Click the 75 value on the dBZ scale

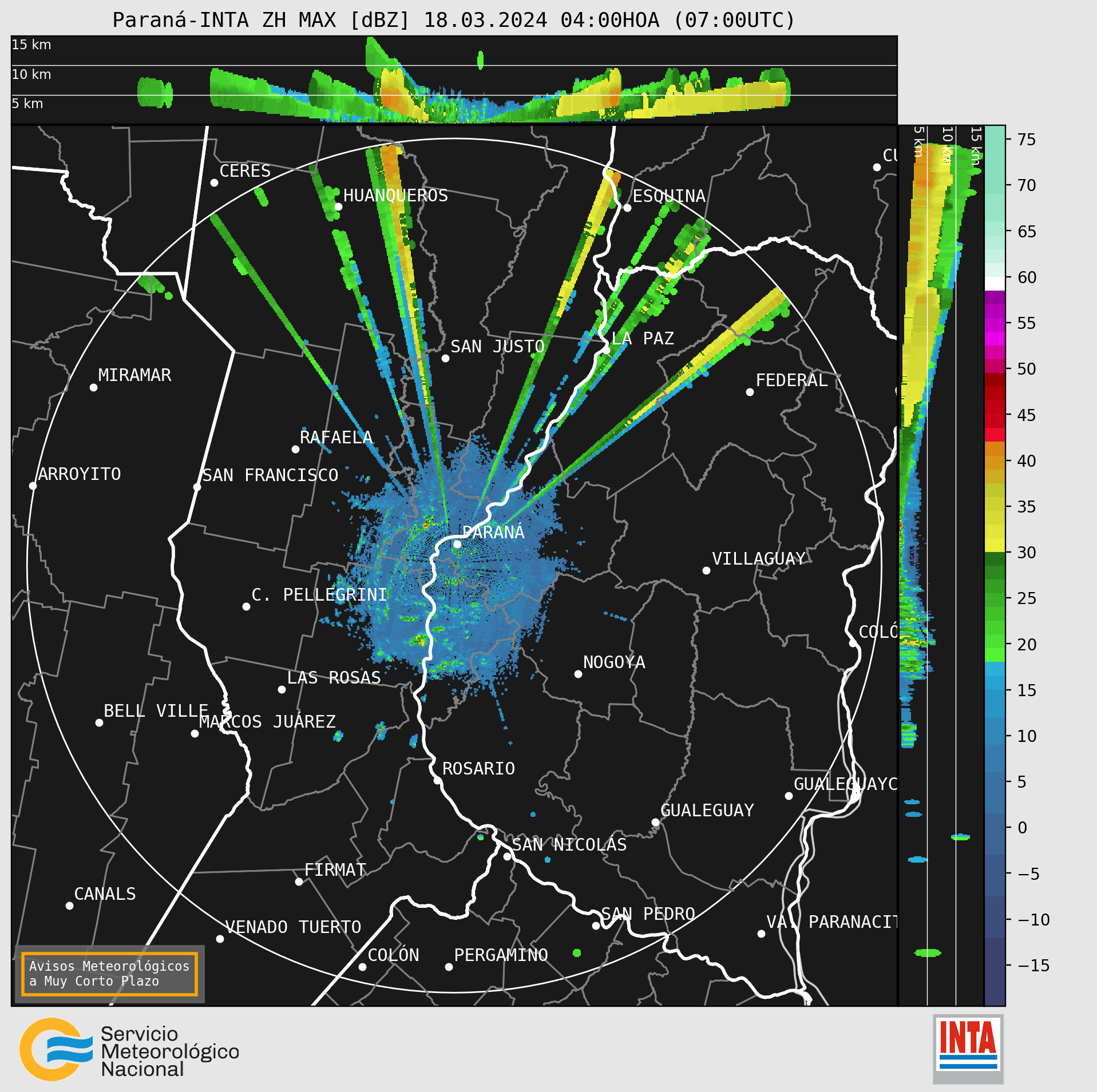[1027, 139]
